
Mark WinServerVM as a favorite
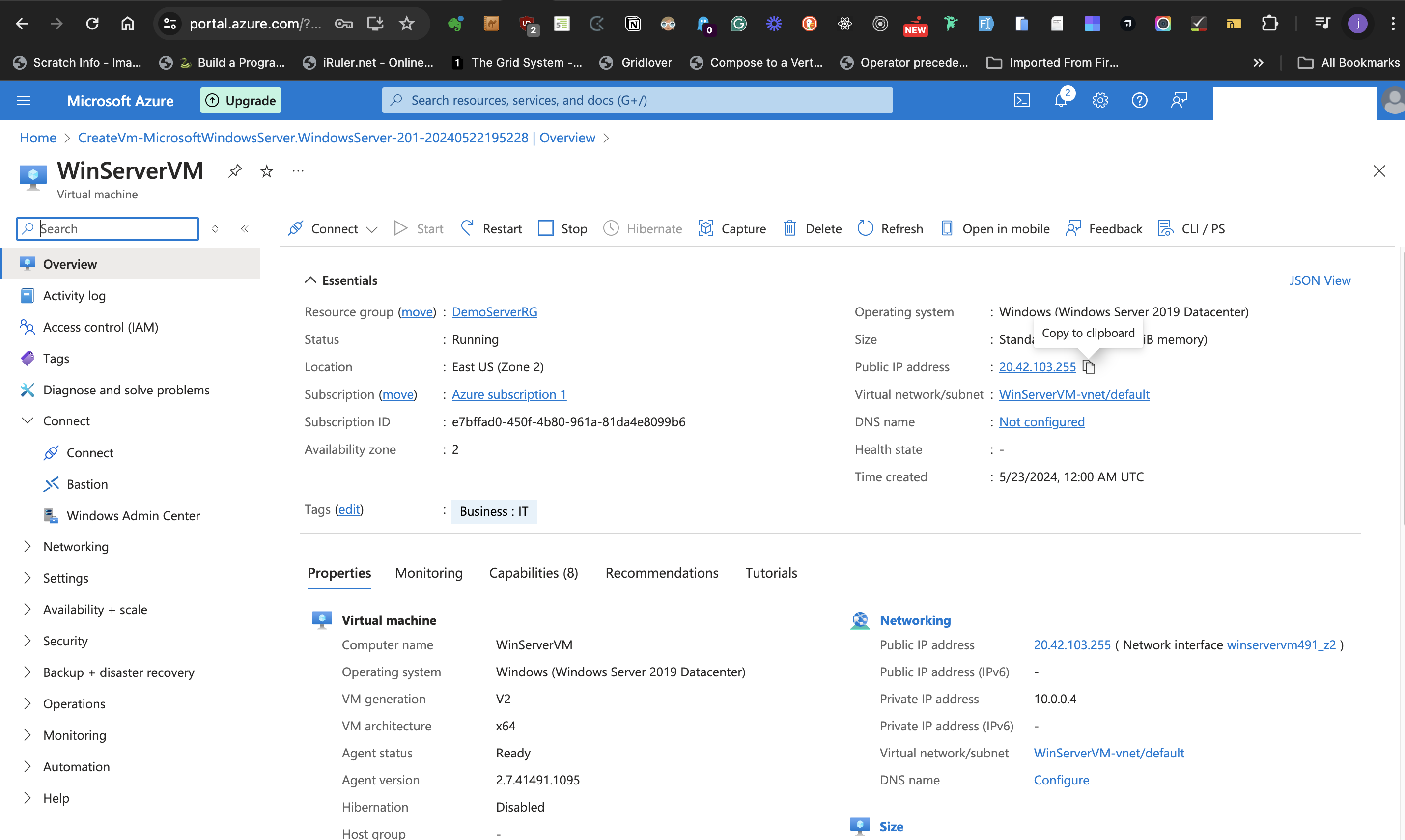(x=266, y=170)
